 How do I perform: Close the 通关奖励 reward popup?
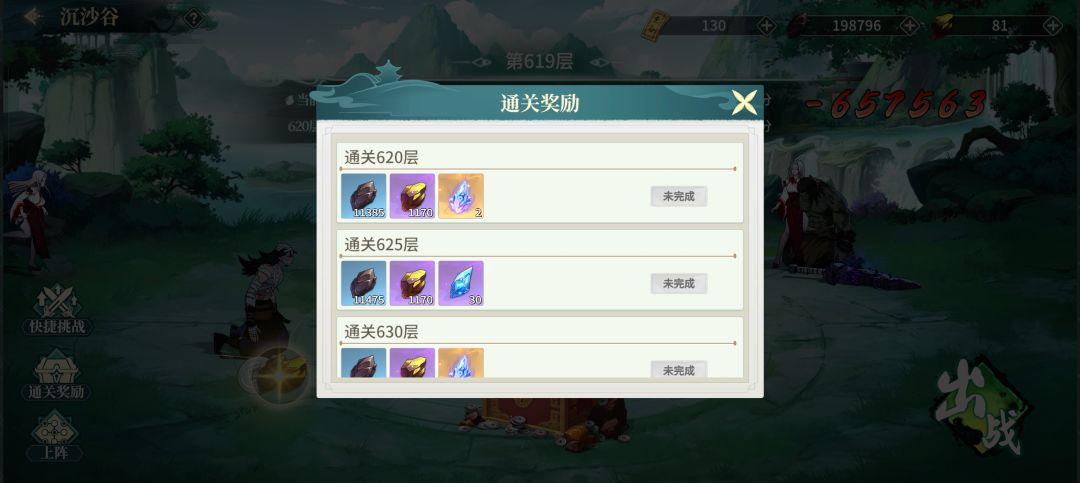click(x=745, y=103)
